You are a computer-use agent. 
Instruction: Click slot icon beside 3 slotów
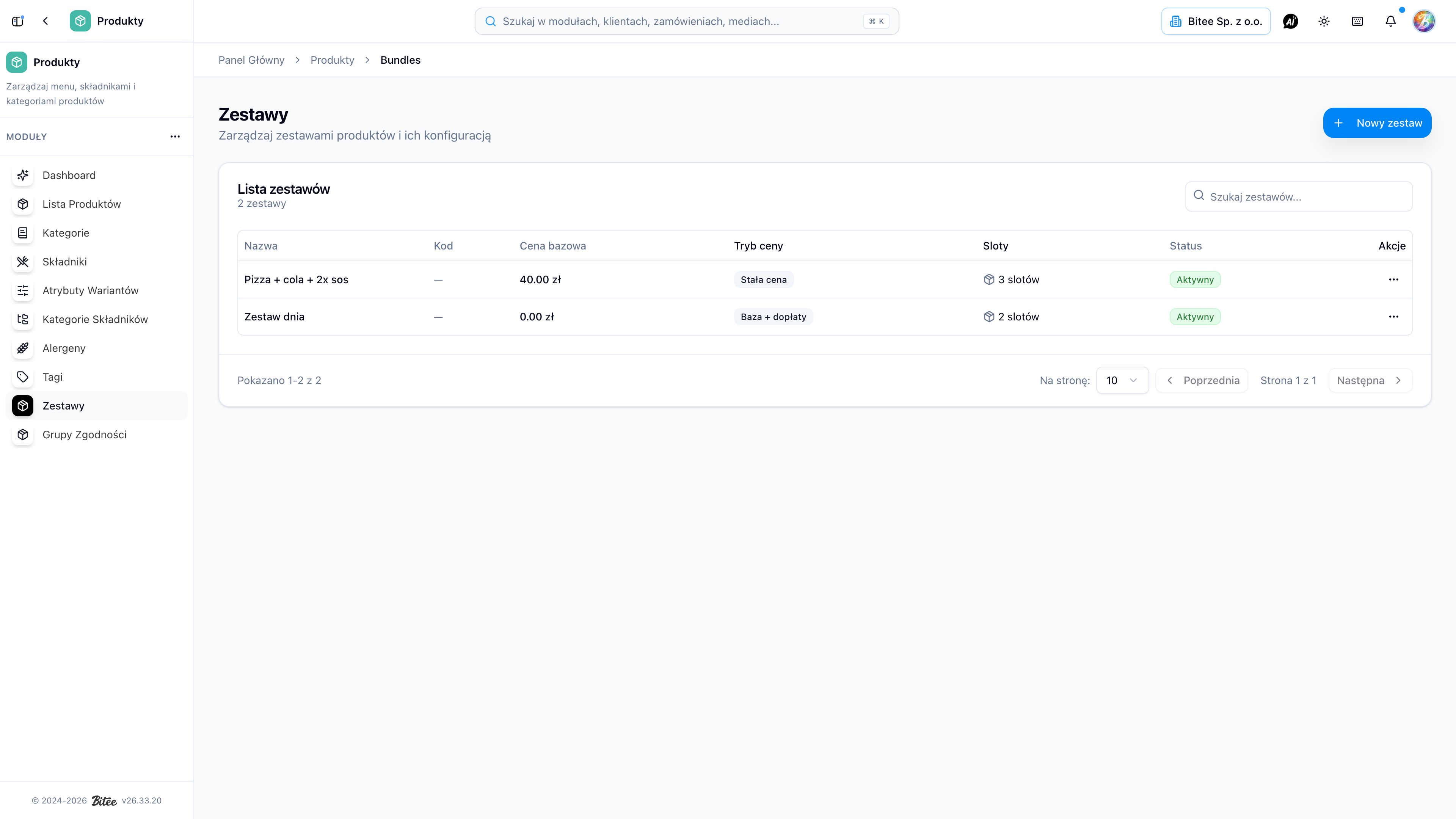pos(988,279)
